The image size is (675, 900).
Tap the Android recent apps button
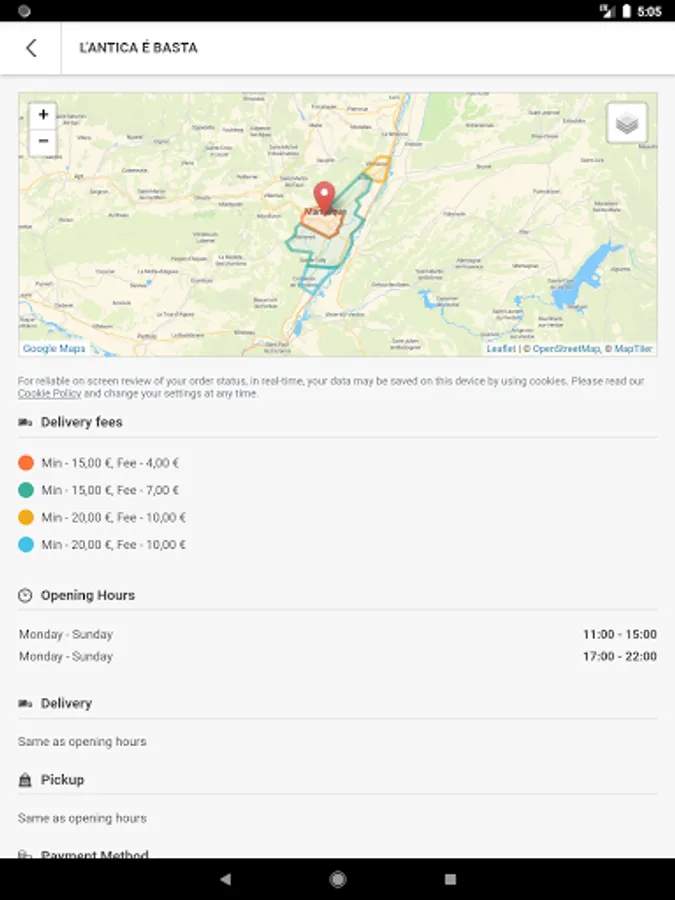(x=451, y=879)
